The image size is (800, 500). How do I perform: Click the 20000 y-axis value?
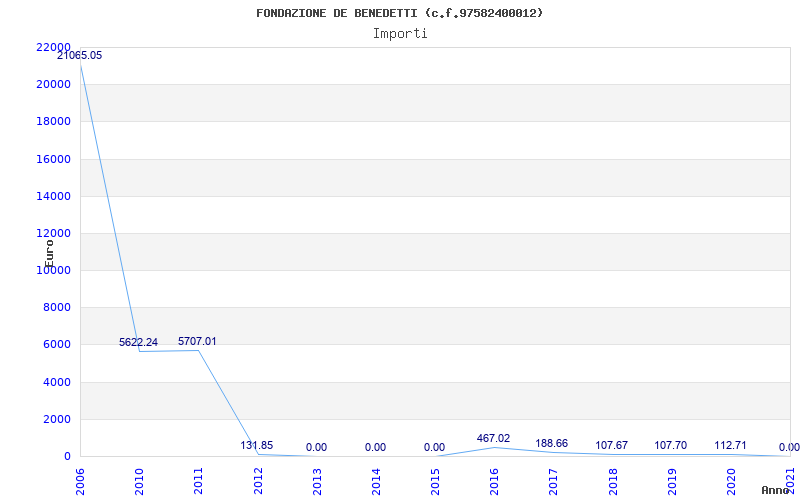(53, 84)
